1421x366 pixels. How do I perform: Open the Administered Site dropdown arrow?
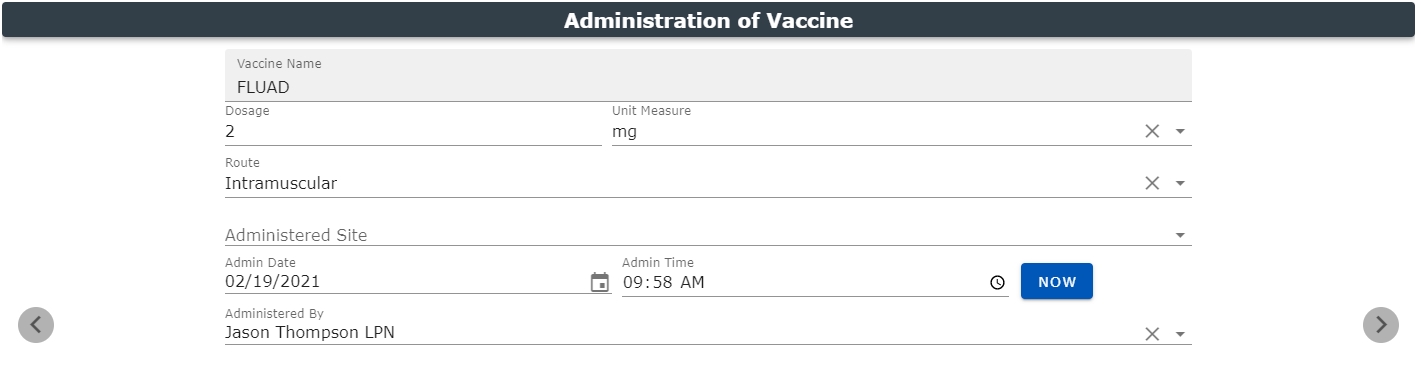click(x=1180, y=235)
